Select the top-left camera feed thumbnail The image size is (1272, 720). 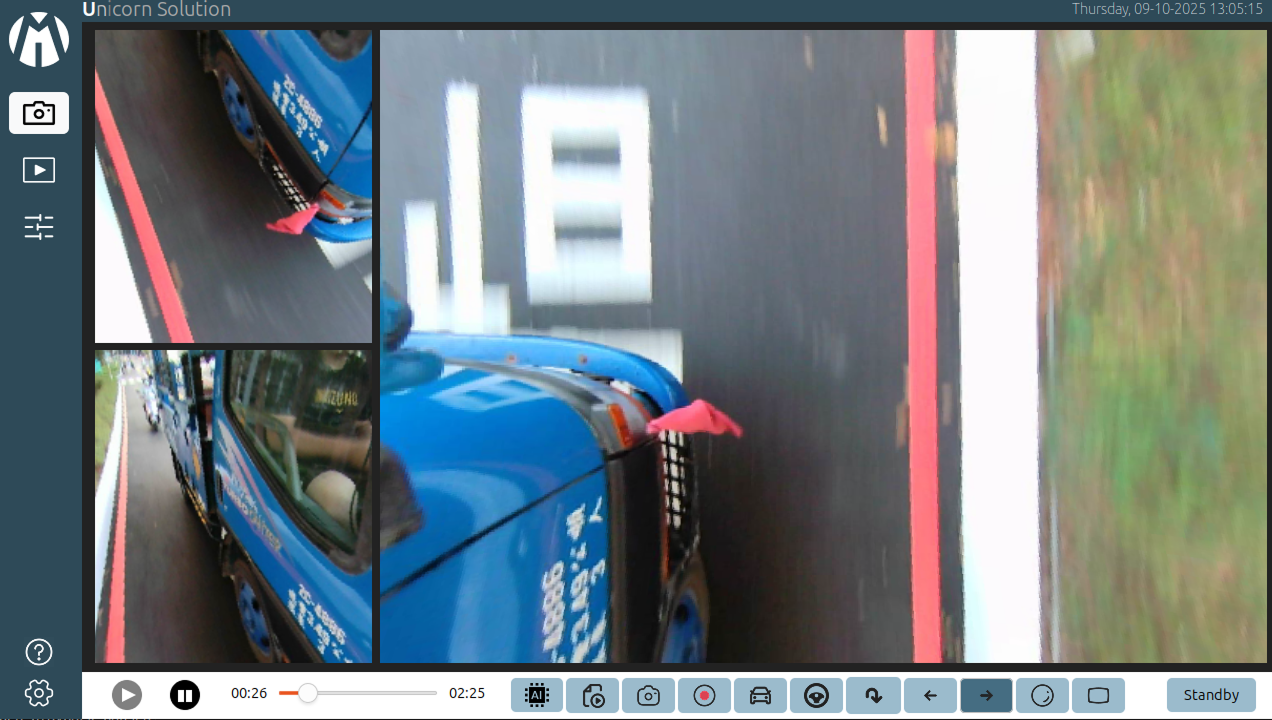click(233, 187)
